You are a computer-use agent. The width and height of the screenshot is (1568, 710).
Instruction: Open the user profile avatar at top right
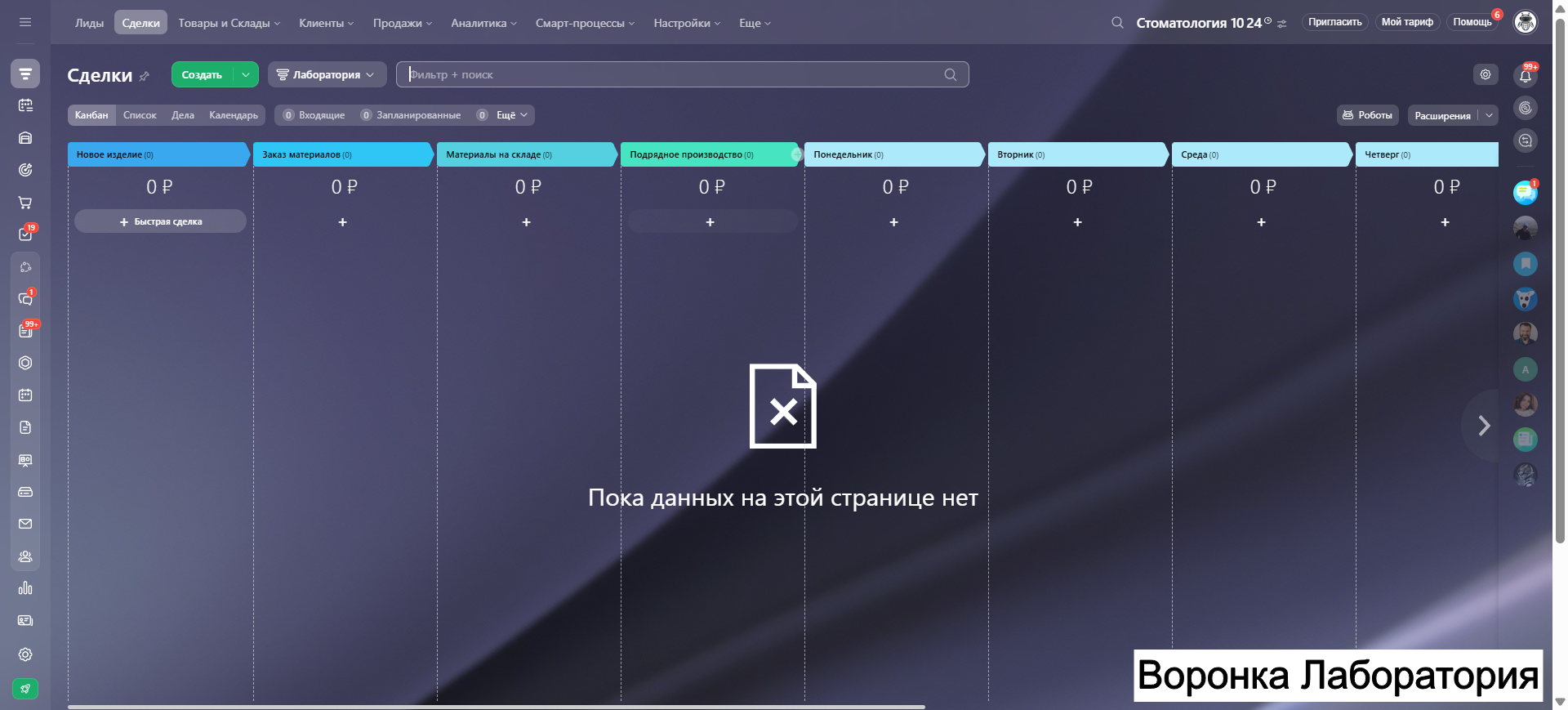click(1526, 22)
